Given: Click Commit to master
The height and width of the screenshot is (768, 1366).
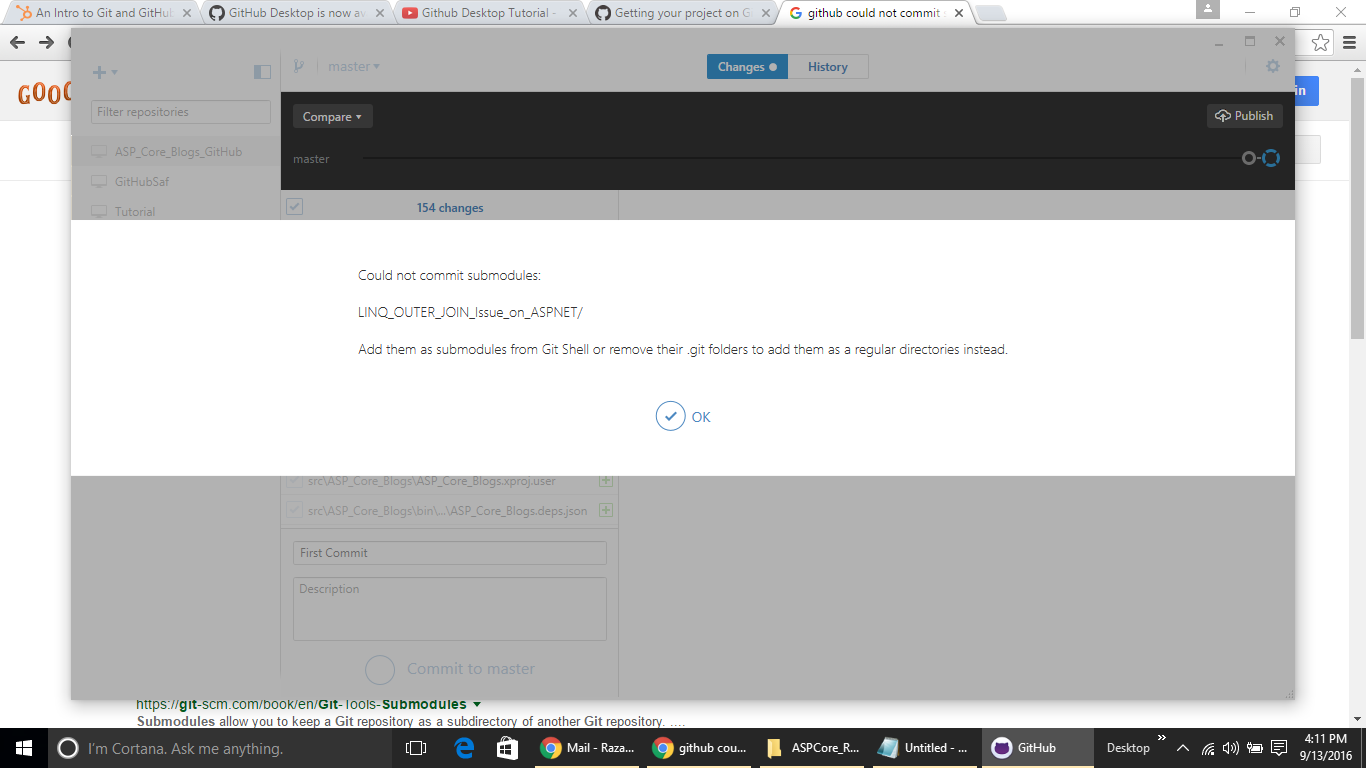Looking at the screenshot, I should (x=450, y=669).
